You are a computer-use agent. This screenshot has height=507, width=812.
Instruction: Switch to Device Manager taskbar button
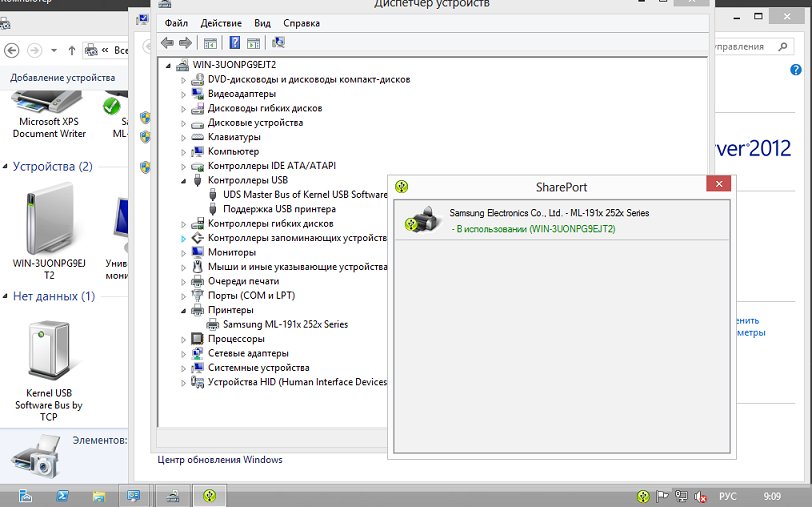(172, 496)
